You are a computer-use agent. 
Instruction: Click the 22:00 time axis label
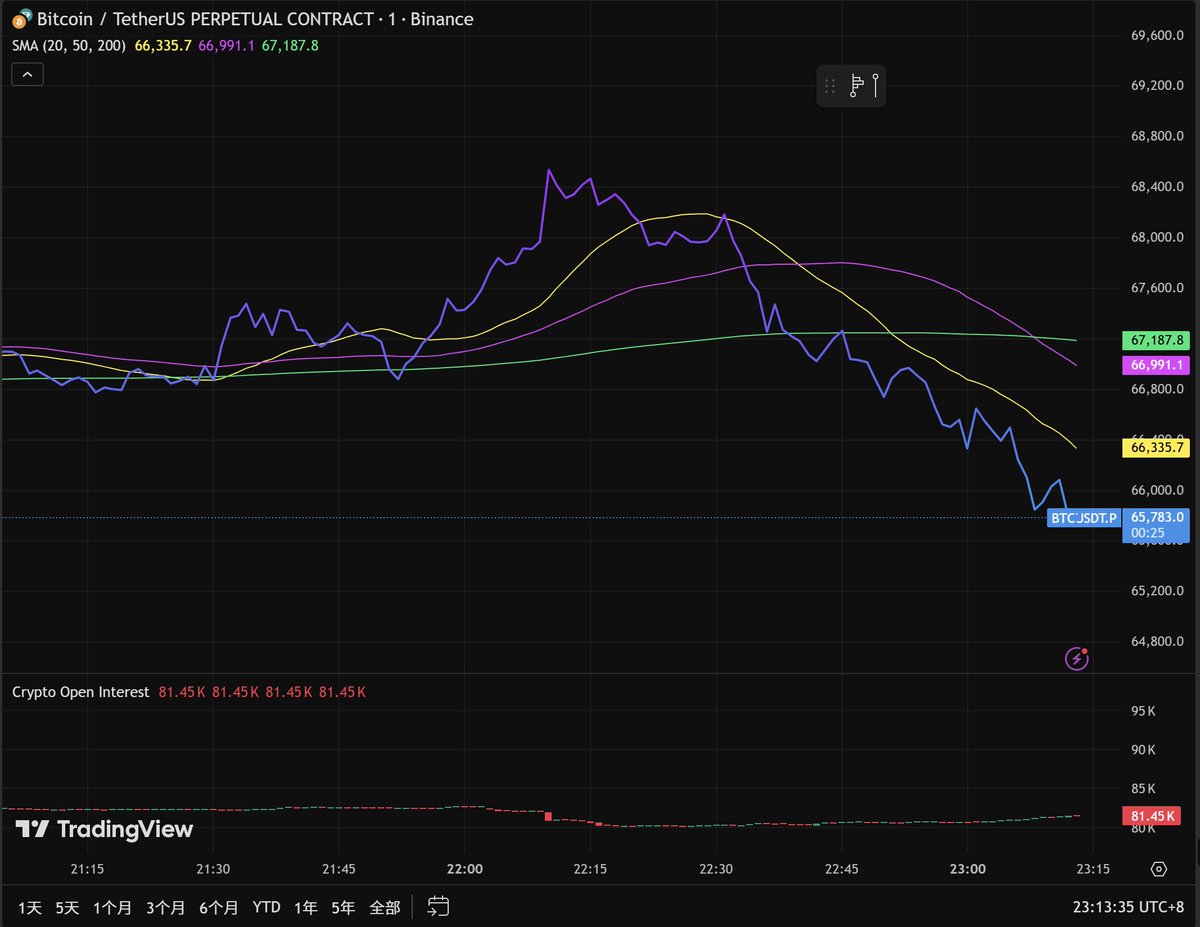click(x=465, y=869)
